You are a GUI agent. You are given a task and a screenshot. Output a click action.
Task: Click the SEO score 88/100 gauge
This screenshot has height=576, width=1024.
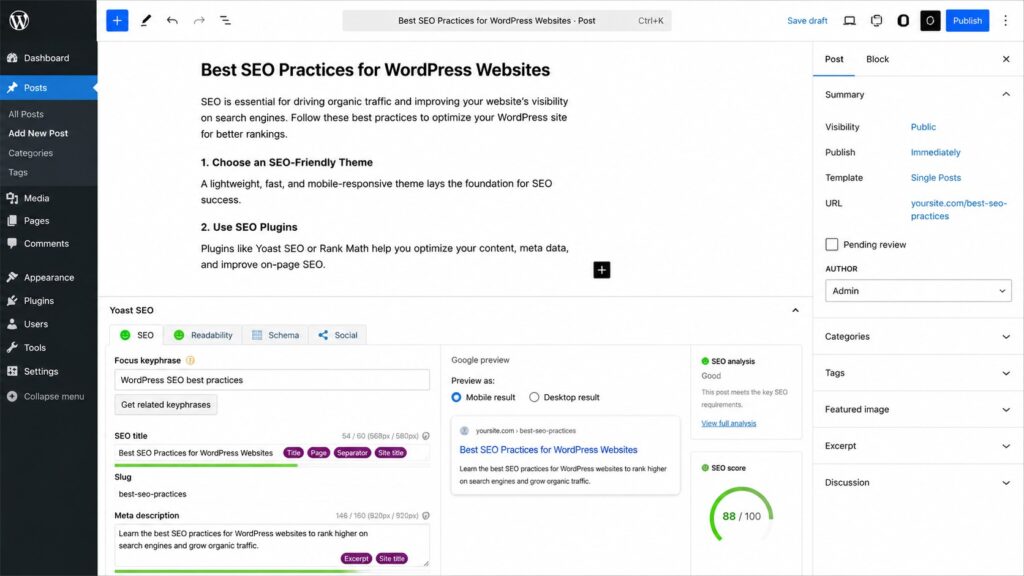pos(741,515)
